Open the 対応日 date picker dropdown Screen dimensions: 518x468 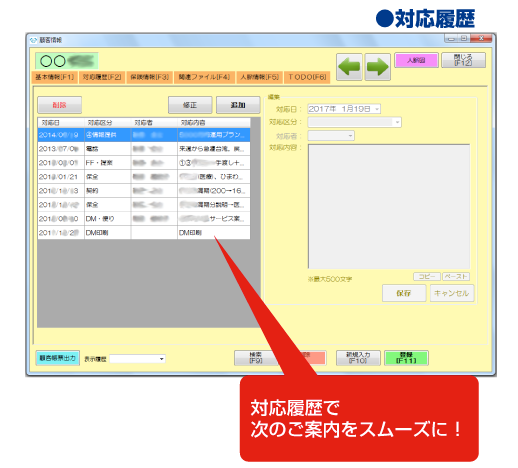pyautogui.click(x=377, y=109)
